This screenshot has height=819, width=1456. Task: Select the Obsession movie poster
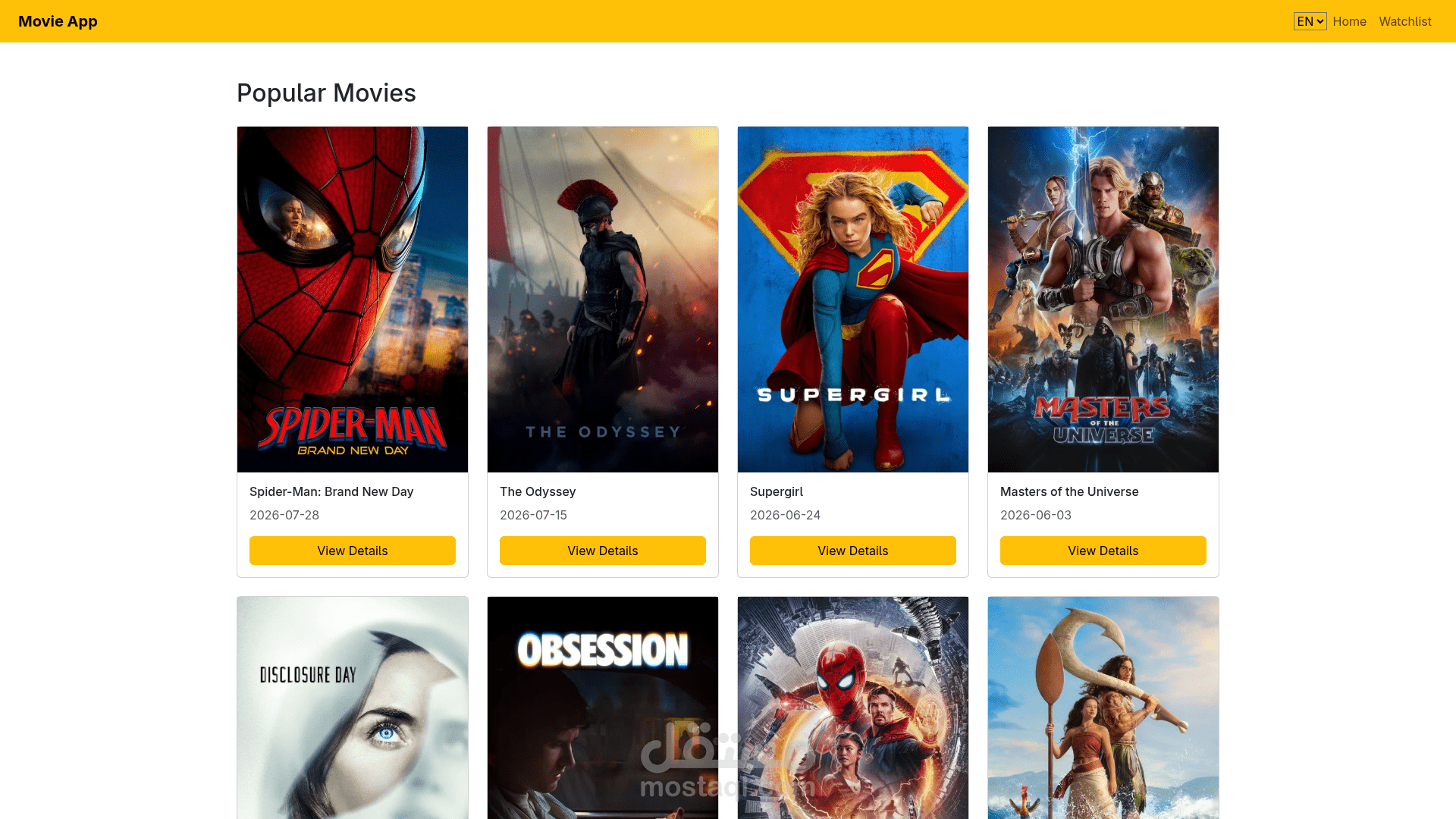[x=603, y=708]
